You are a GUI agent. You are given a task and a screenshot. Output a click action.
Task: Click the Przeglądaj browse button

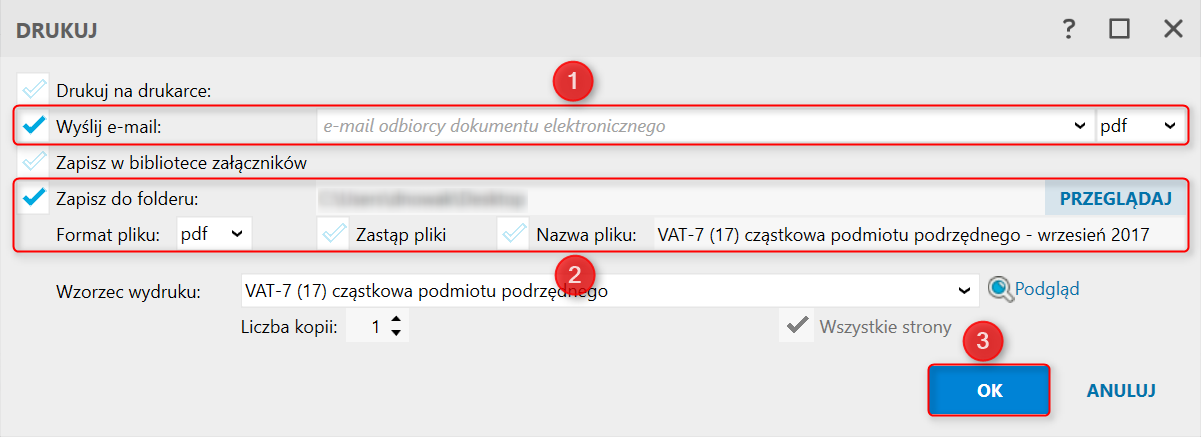[1115, 198]
